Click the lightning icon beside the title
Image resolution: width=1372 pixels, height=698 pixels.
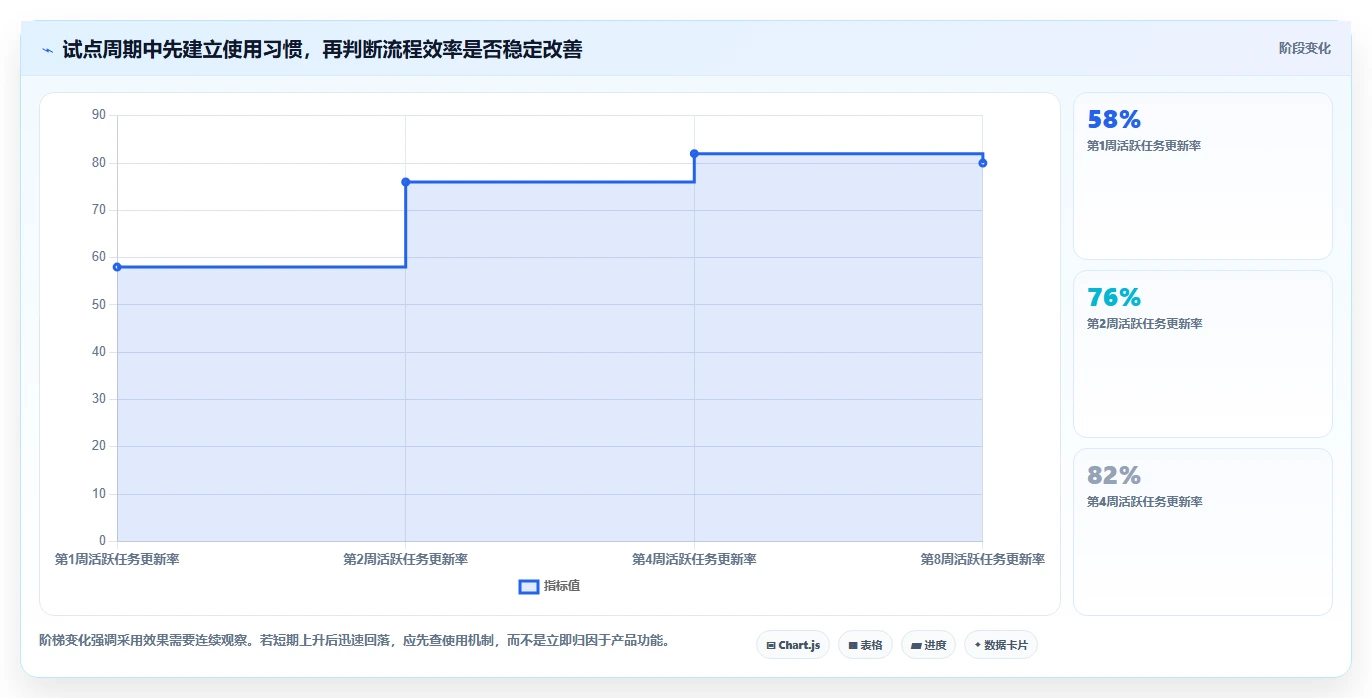[x=47, y=49]
